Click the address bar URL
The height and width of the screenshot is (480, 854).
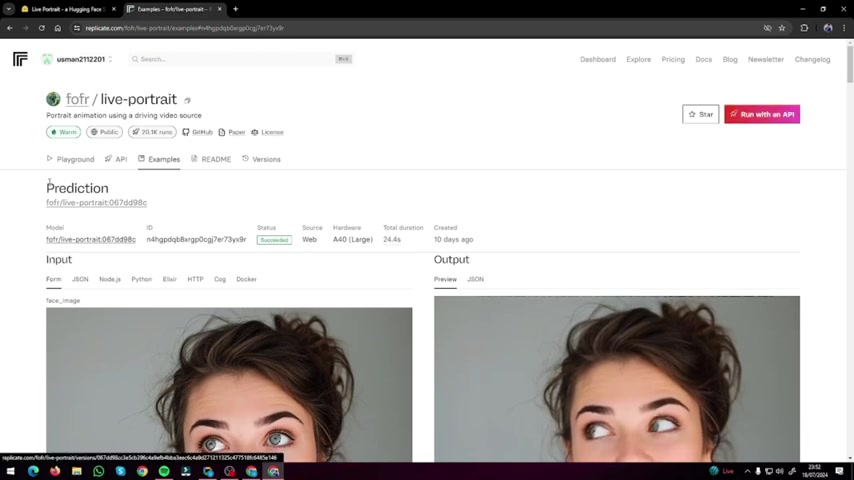(x=185, y=28)
